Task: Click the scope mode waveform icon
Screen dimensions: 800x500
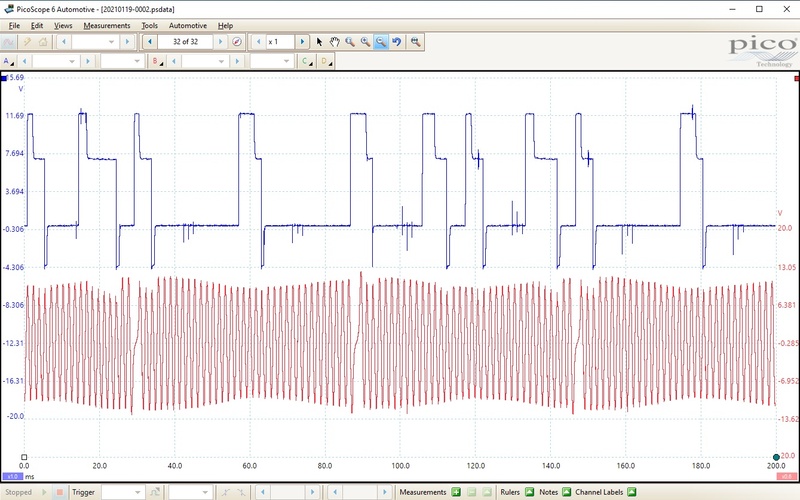Action: pos(8,42)
